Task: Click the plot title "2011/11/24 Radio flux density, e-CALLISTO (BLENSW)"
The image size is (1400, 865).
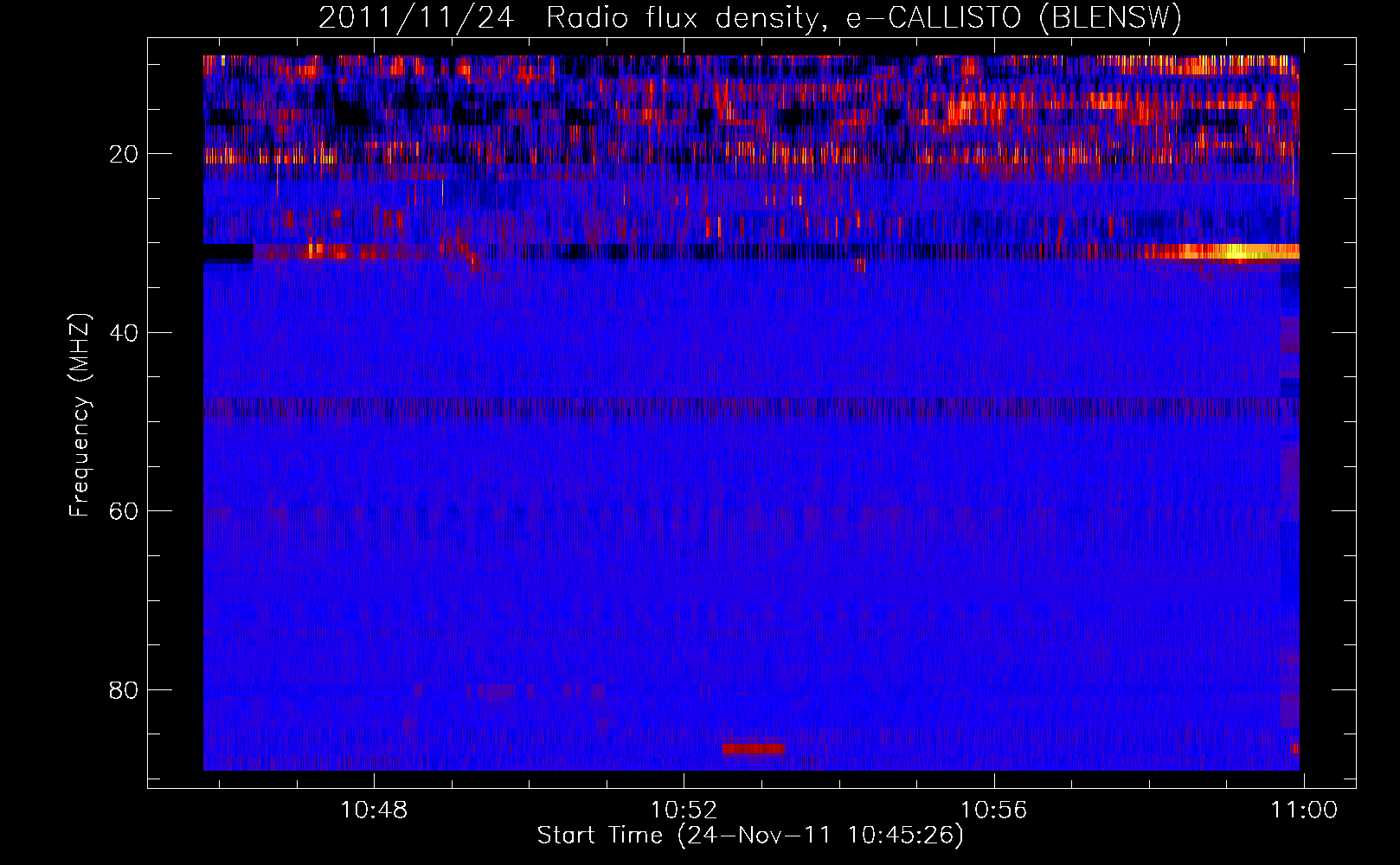Action: click(750, 17)
